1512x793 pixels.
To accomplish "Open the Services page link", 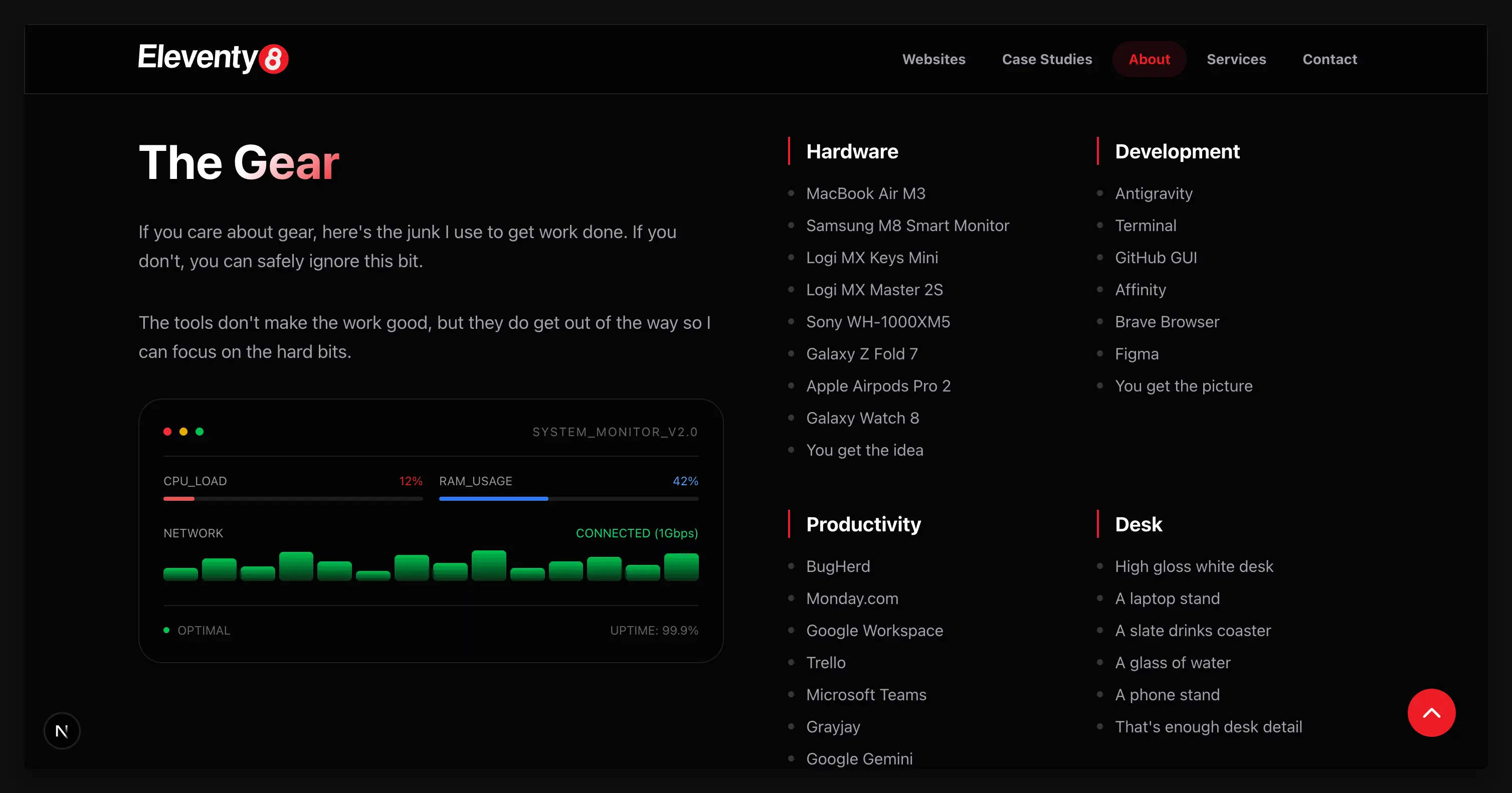I will coord(1236,59).
